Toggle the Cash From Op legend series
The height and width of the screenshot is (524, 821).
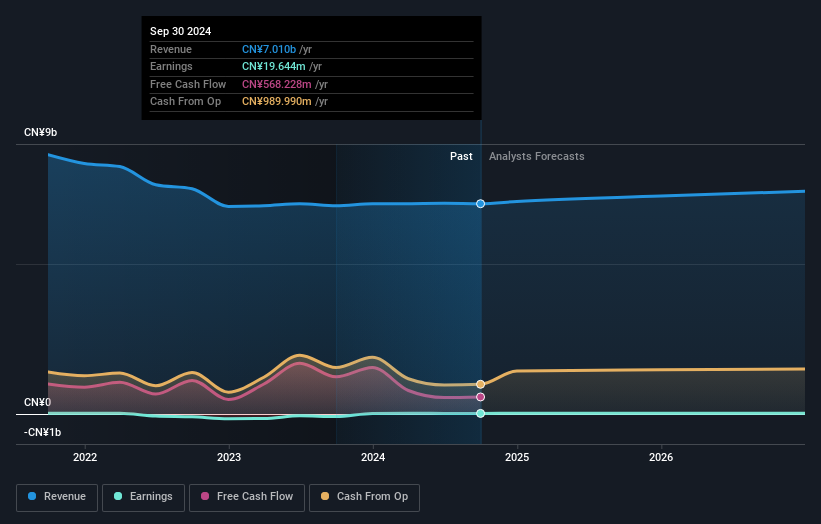point(364,497)
